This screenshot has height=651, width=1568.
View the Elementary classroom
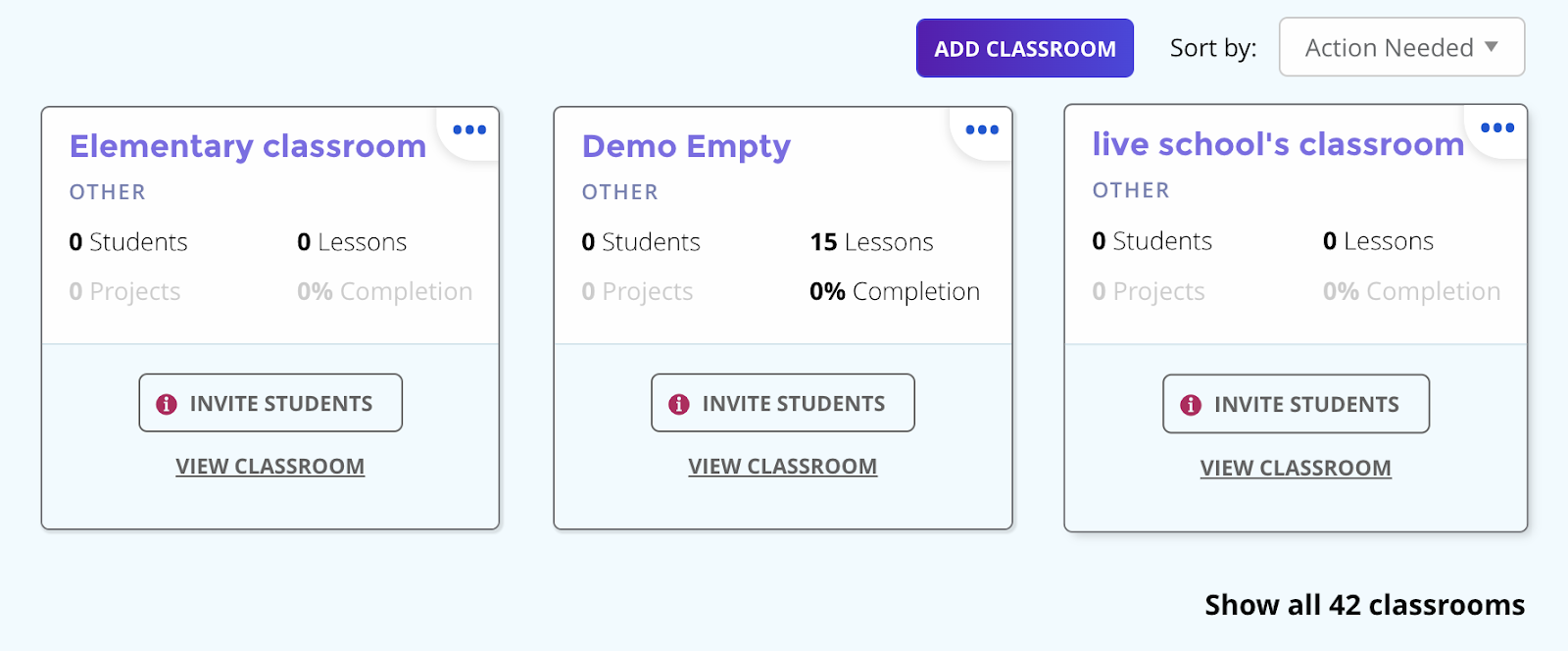(x=270, y=467)
